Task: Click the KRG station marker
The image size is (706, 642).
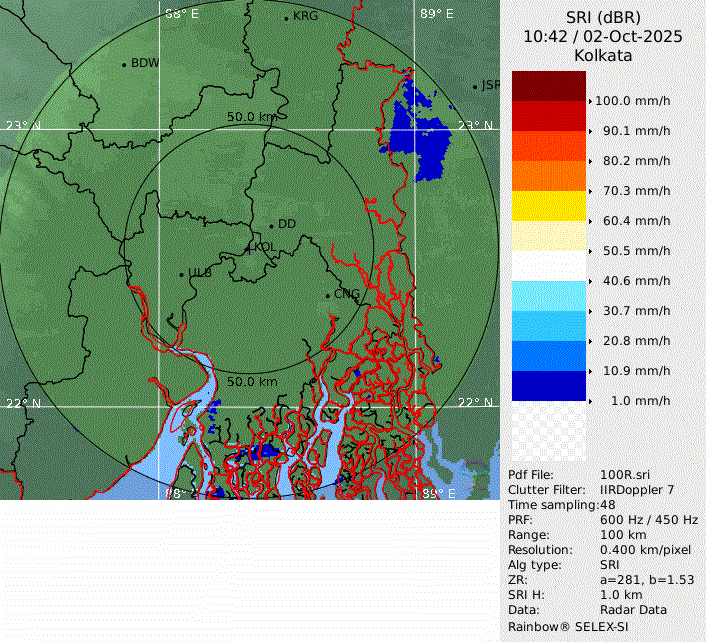Action: pos(286,18)
